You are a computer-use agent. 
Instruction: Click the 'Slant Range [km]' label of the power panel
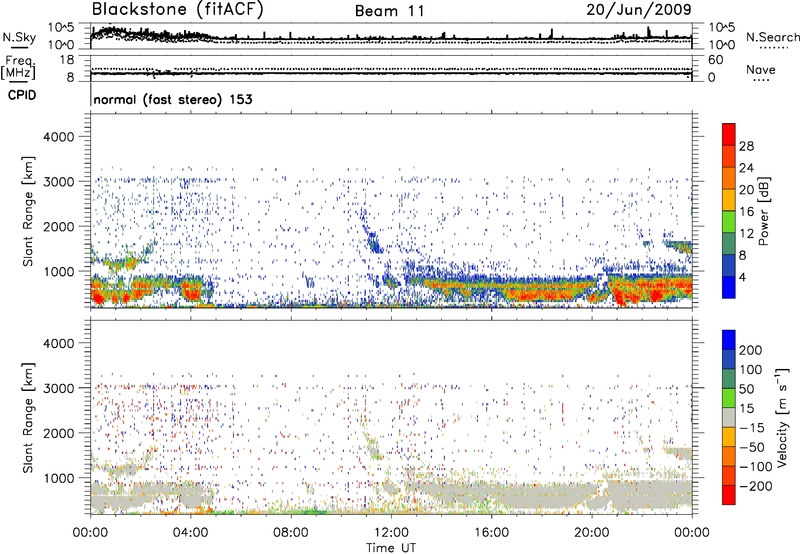pyautogui.click(x=28, y=211)
